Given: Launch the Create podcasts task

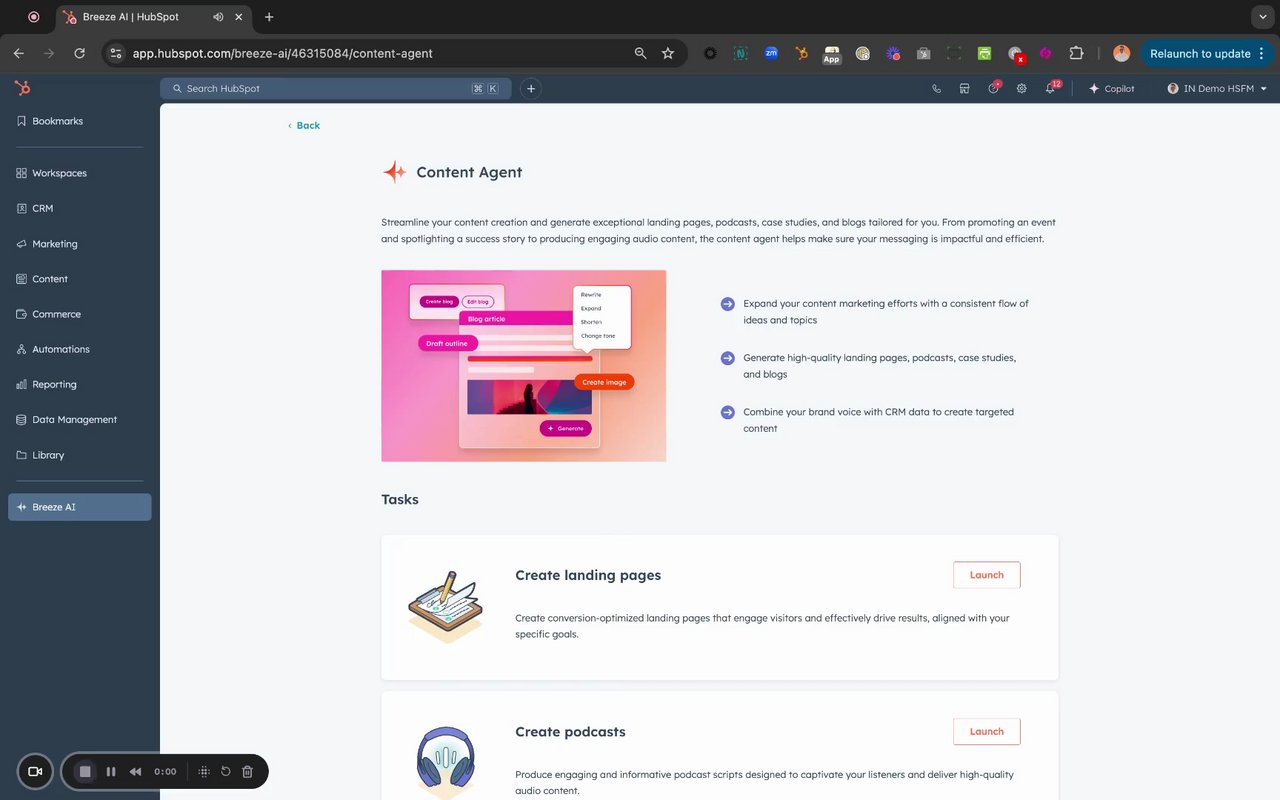Looking at the screenshot, I should click(x=986, y=731).
